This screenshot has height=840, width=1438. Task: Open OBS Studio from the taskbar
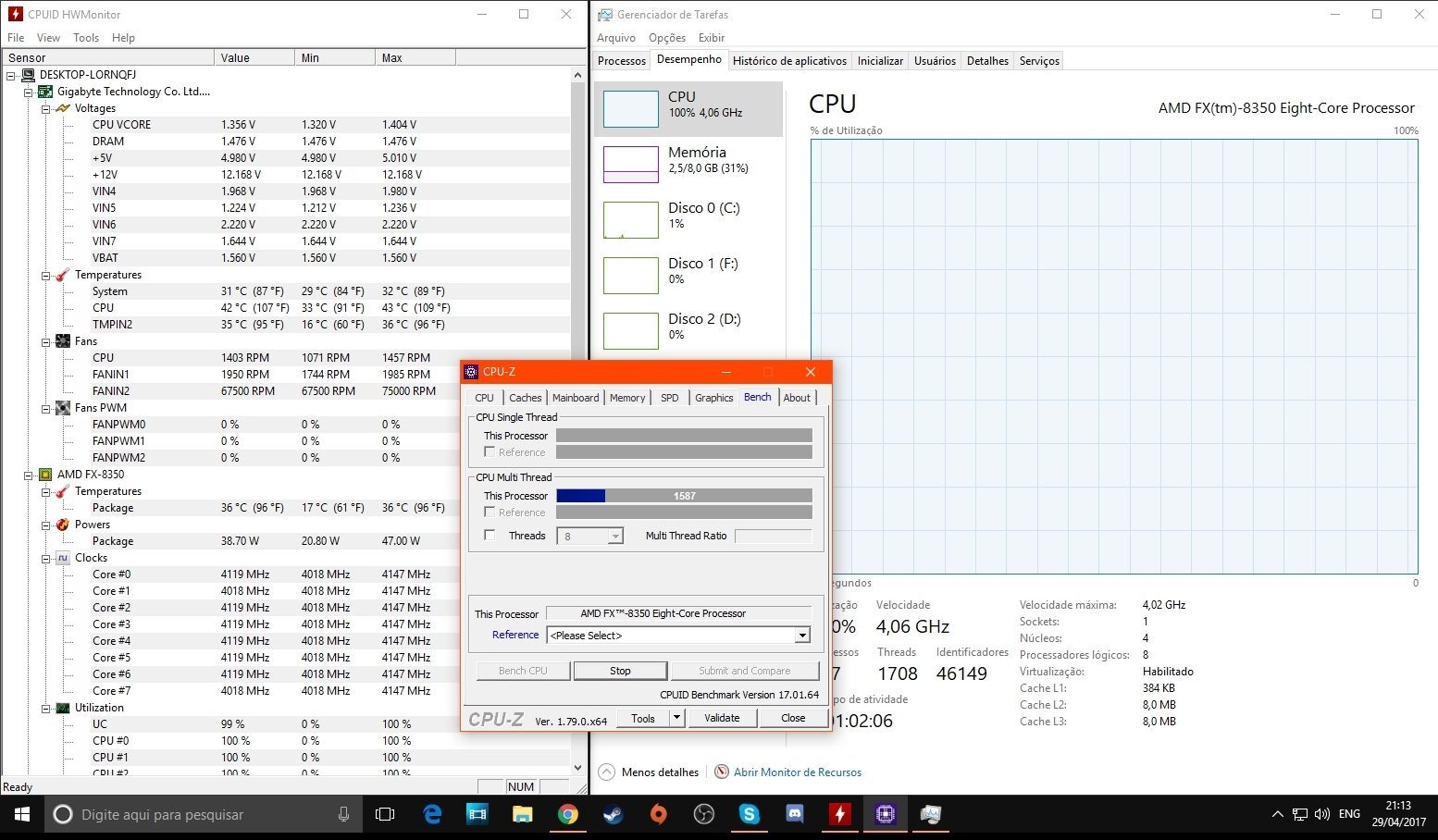[x=703, y=815]
